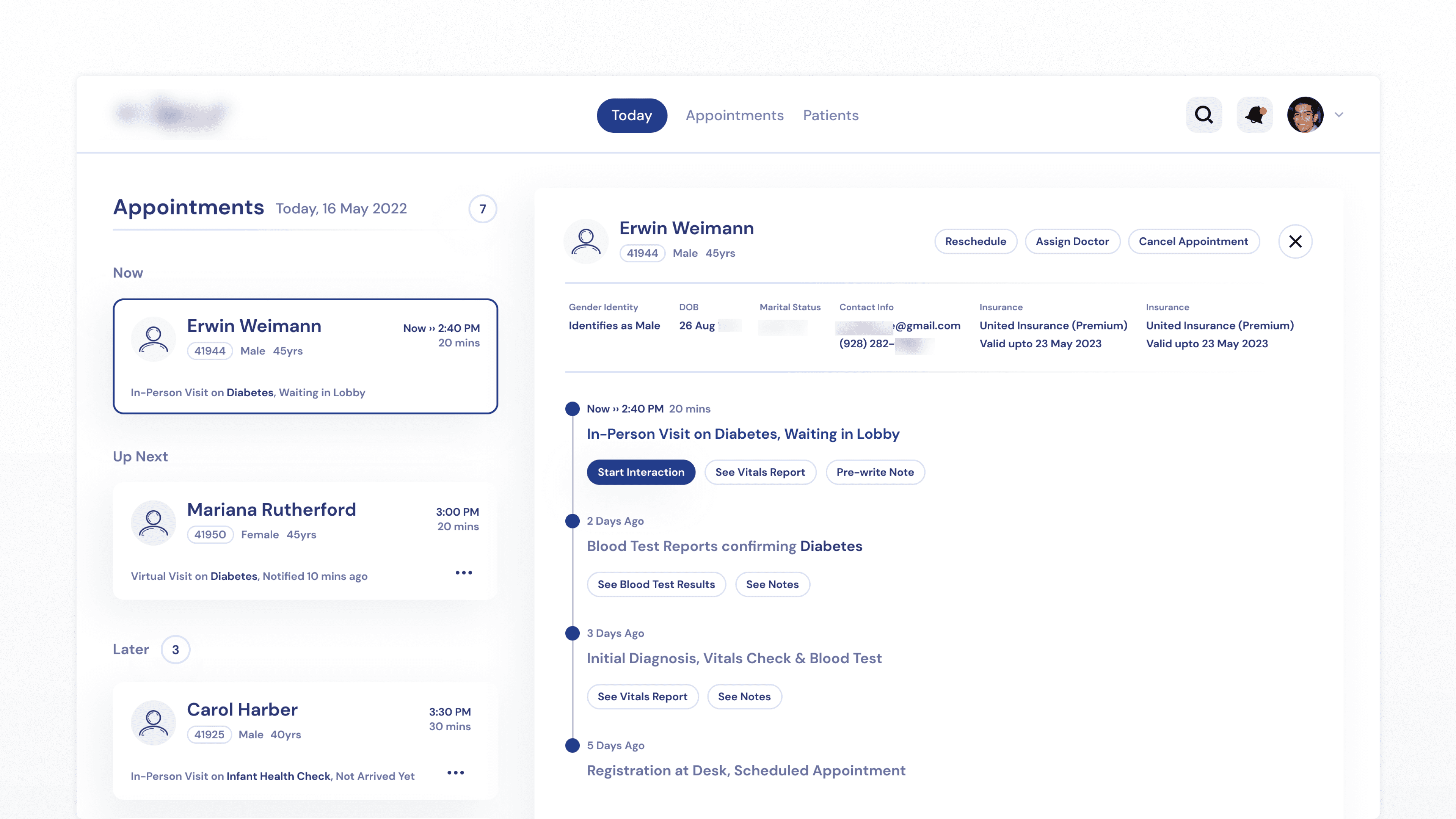The image size is (1456, 819).
Task: Expand the profile dropdown chevron
Action: pyautogui.click(x=1339, y=115)
